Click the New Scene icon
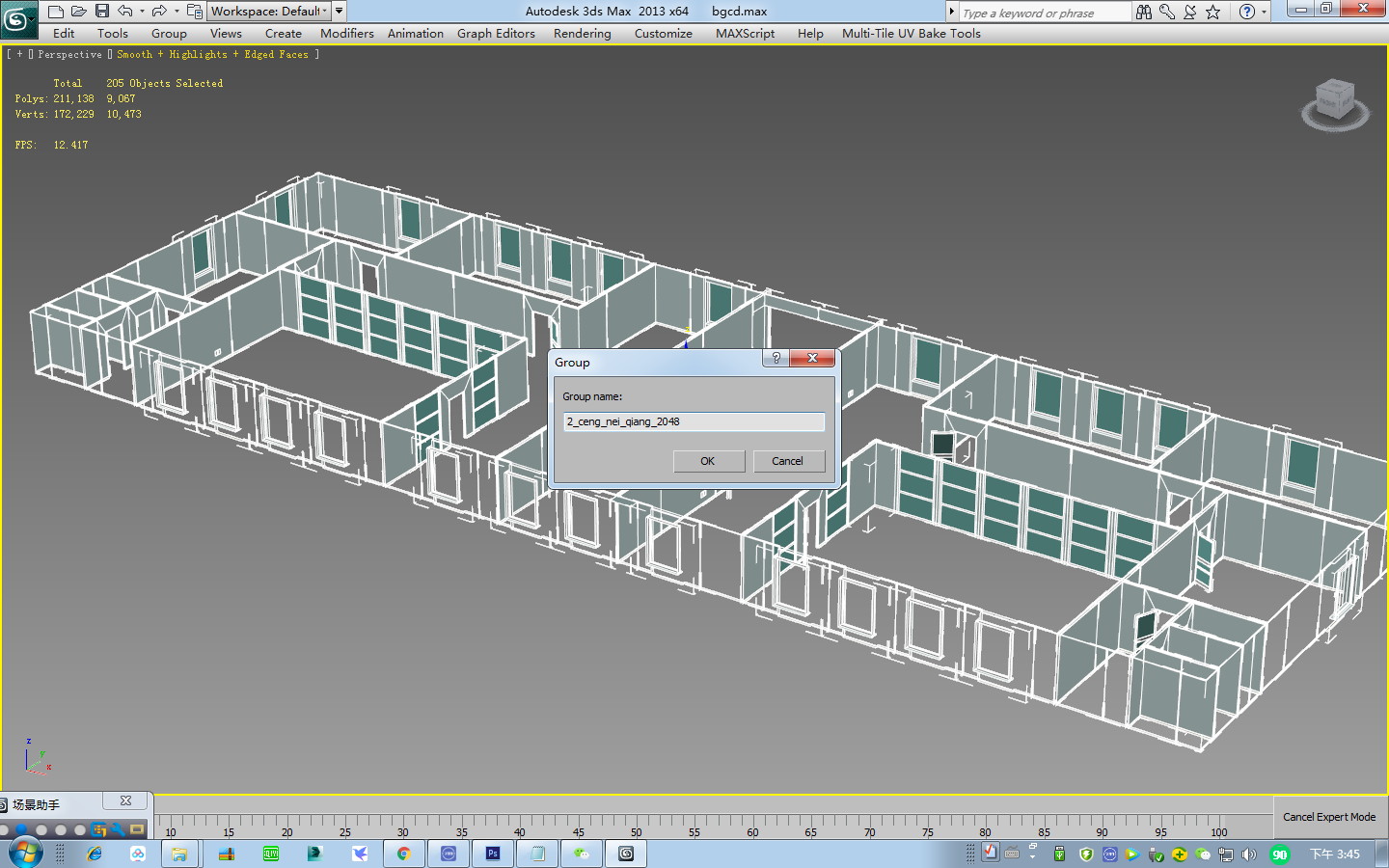The height and width of the screenshot is (868, 1389). tap(55, 12)
